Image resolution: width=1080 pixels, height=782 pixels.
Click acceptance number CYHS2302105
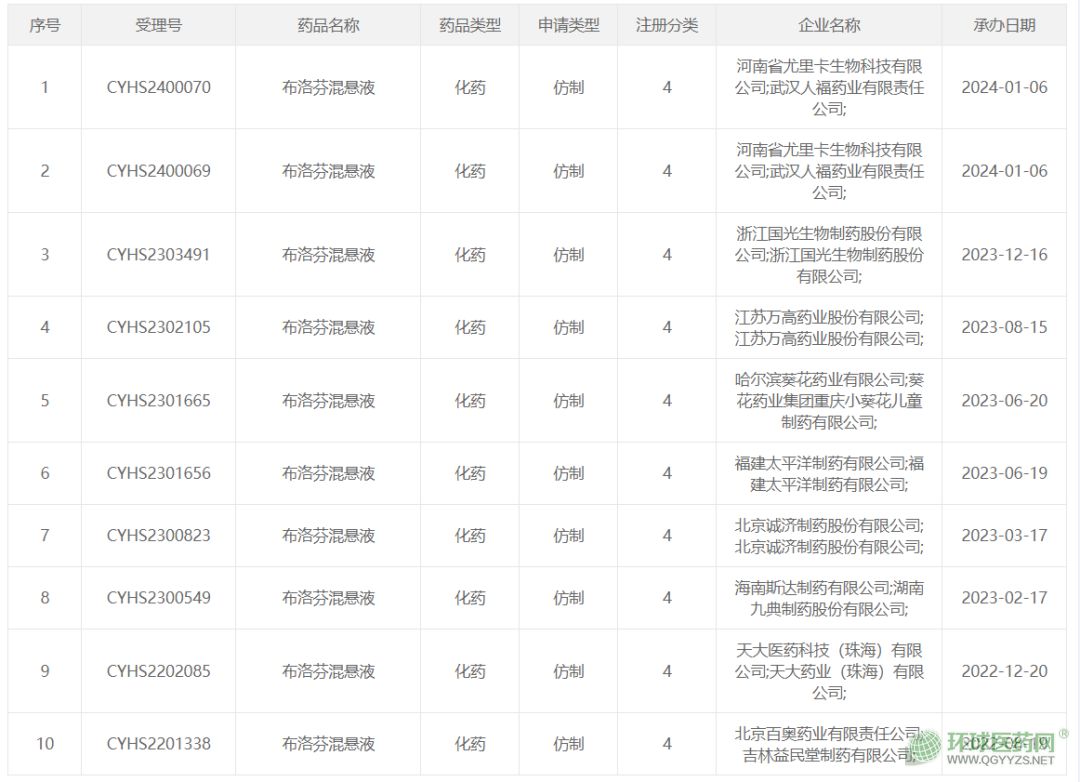click(158, 328)
